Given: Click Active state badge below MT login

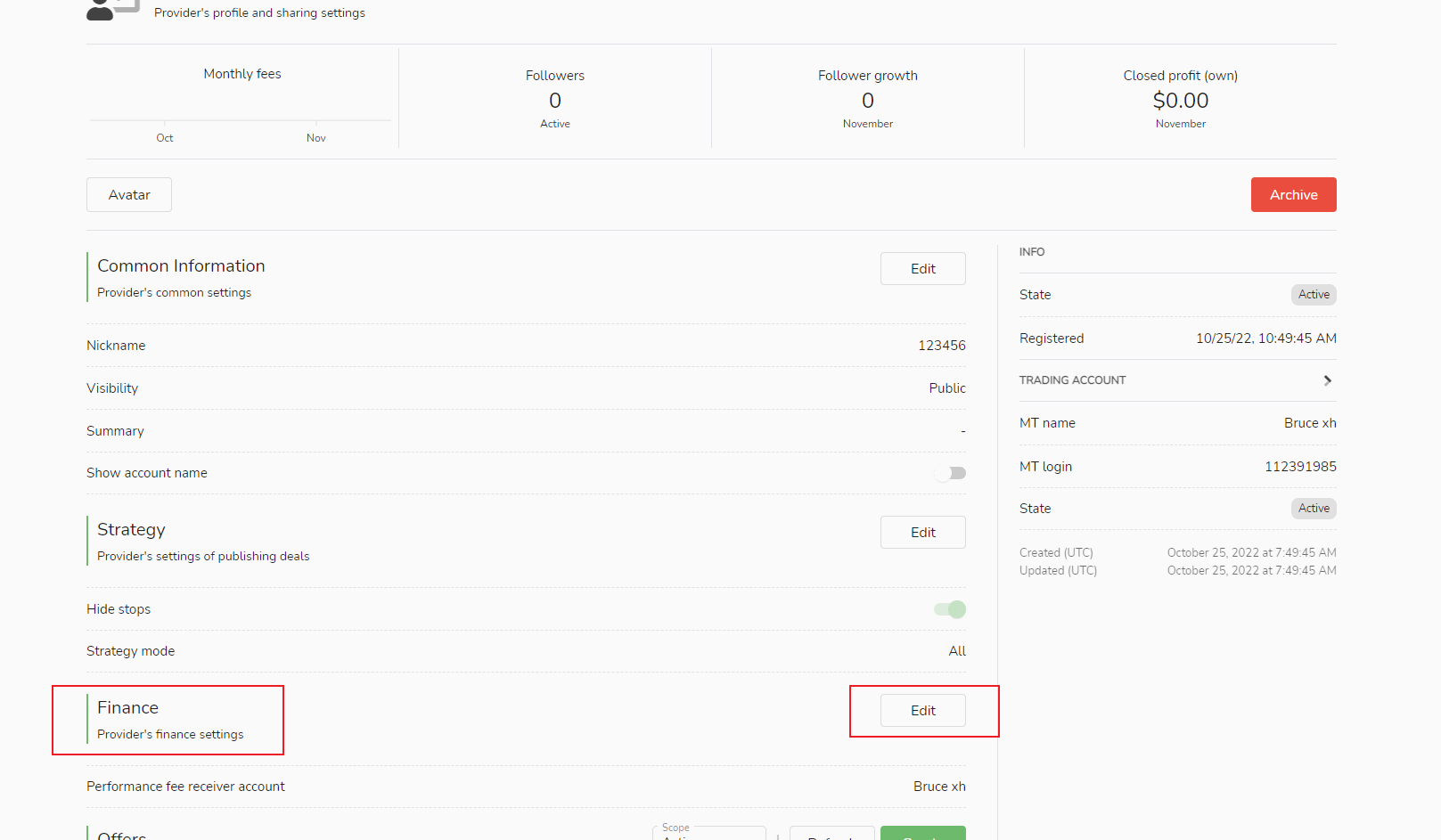Looking at the screenshot, I should point(1313,509).
